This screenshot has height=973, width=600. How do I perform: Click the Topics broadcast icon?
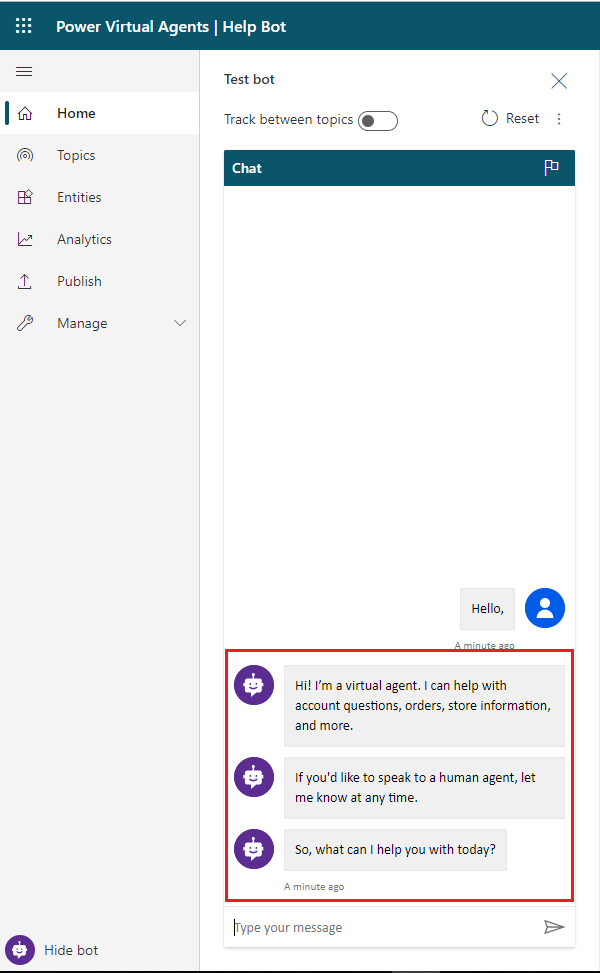pyautogui.click(x=25, y=155)
